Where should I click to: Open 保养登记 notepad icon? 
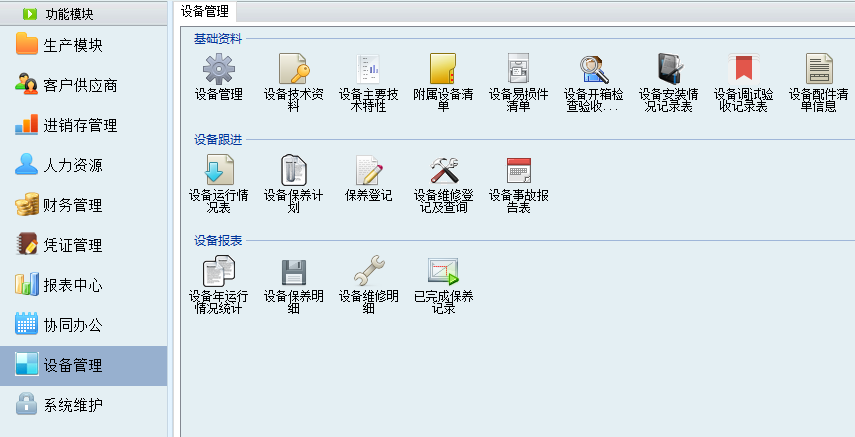pos(368,170)
